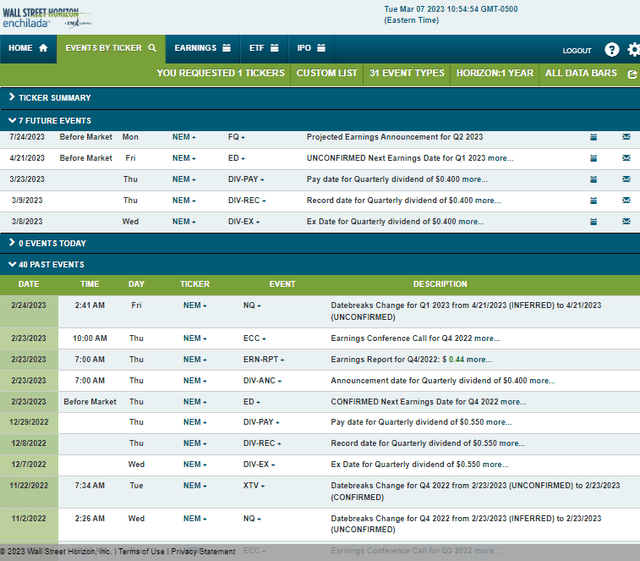This screenshot has width=640, height=561.
Task: Click the search magnifier in Events By Ticker
Action: click(152, 48)
